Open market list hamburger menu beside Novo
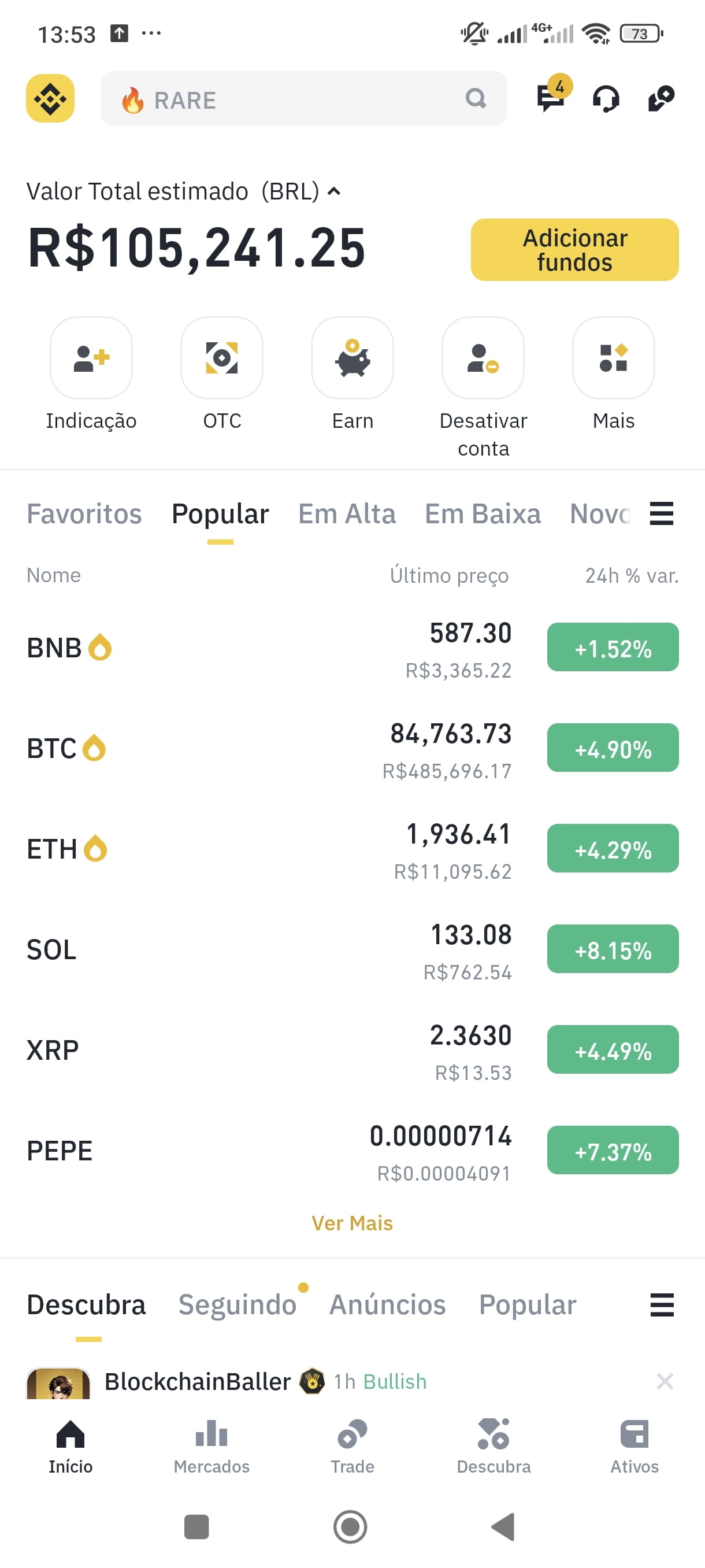Screen dimensions: 705x1568 (661, 514)
